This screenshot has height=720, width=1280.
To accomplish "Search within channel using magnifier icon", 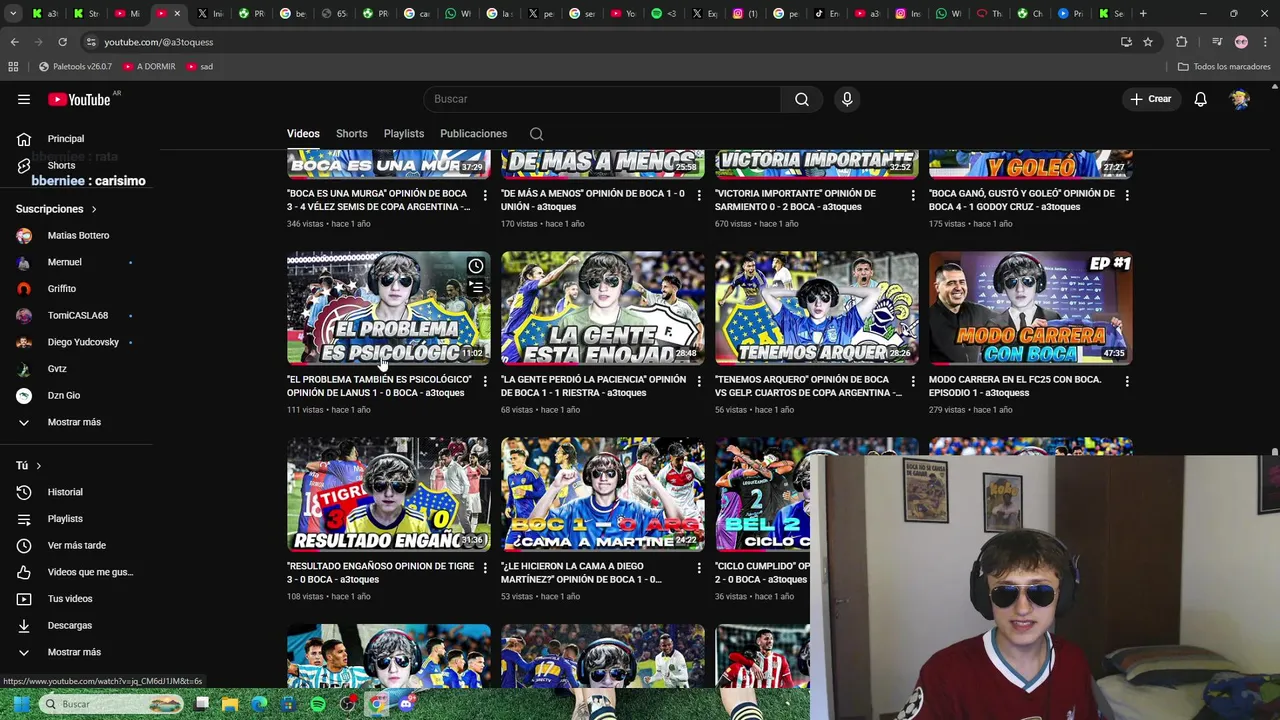I will (x=537, y=134).
